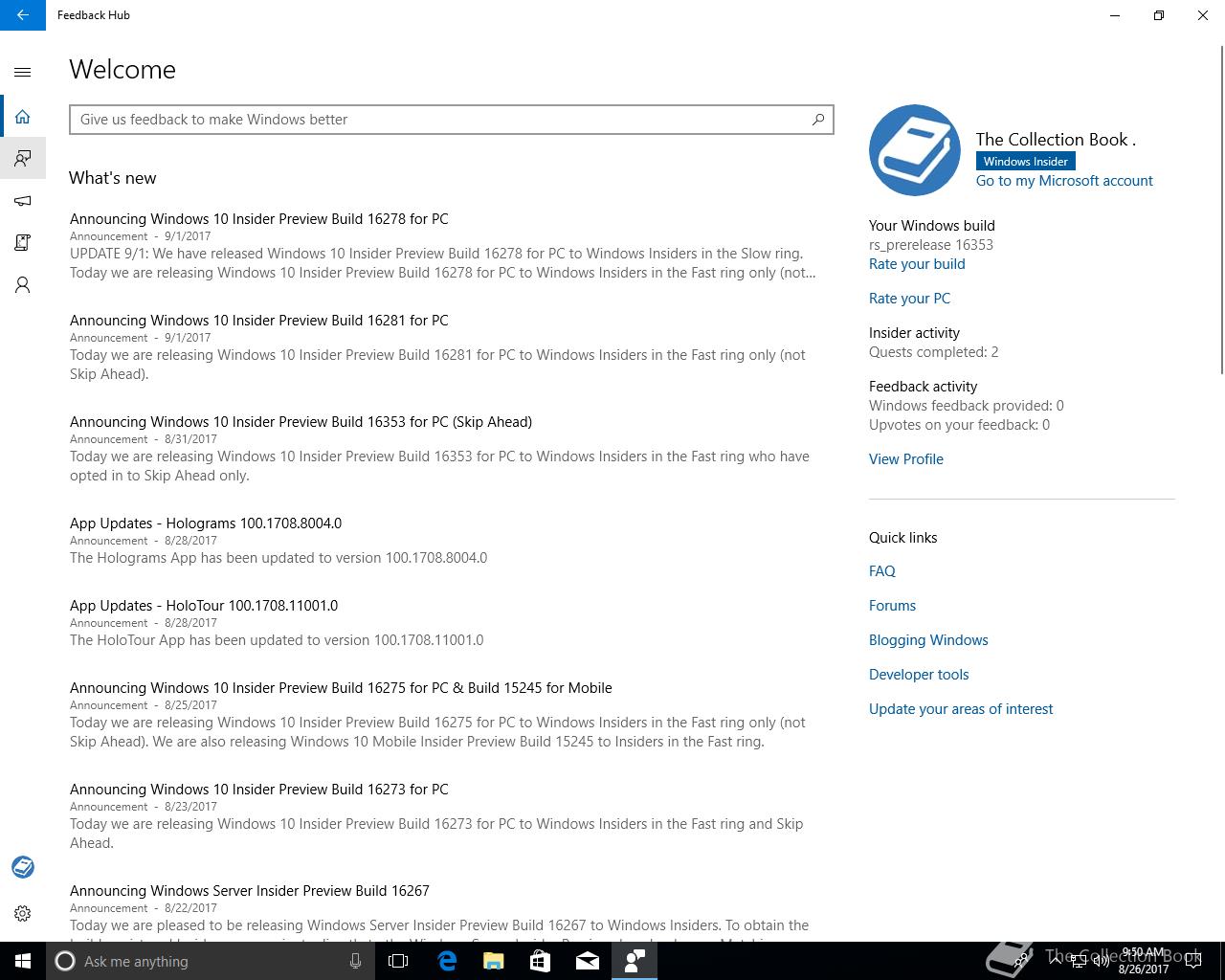This screenshot has height=980, width=1225.
Task: Open Task View on taskbar
Action: (398, 961)
